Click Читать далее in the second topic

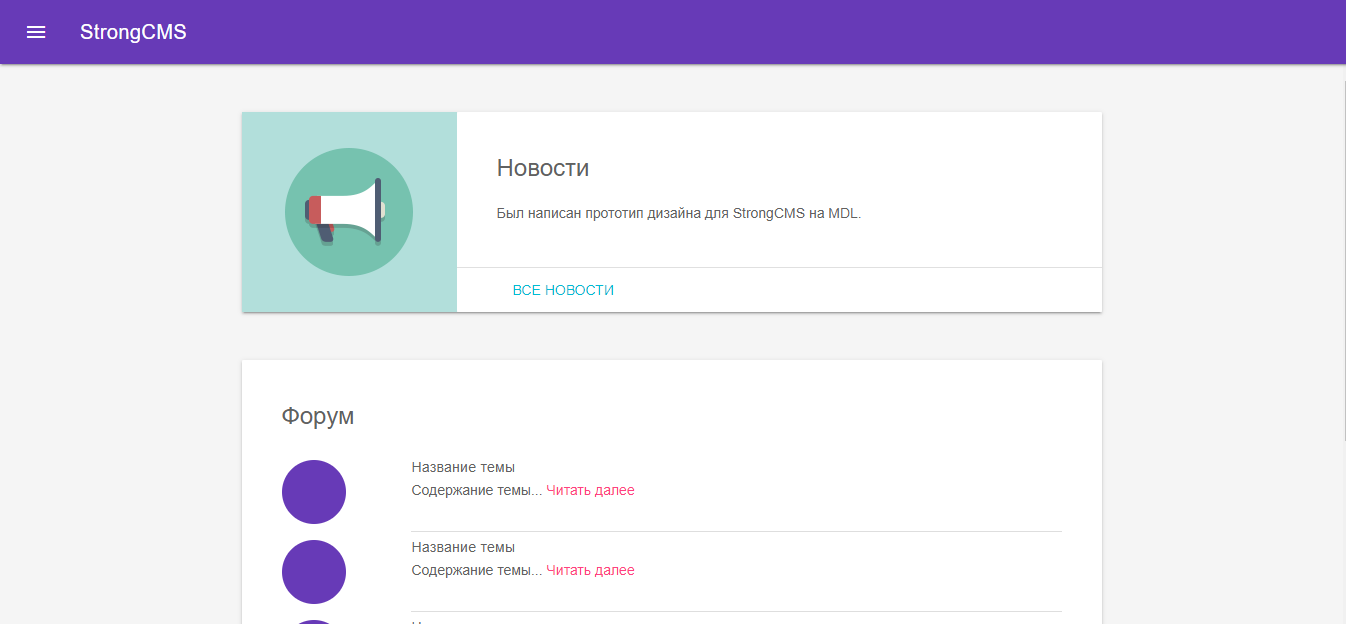point(590,570)
